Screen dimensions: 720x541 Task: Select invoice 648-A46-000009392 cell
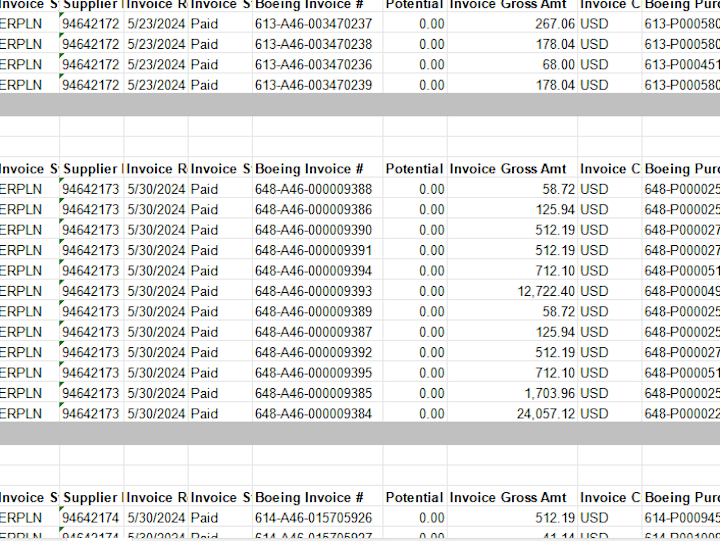pos(317,352)
